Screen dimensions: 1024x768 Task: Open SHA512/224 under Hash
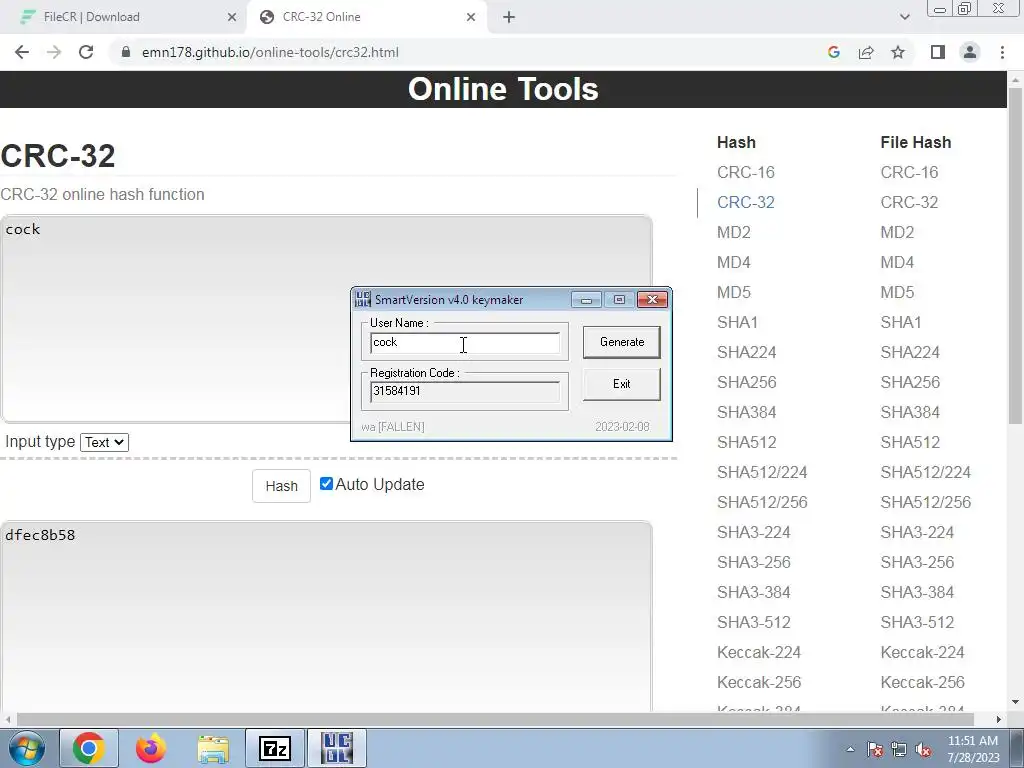(x=762, y=472)
